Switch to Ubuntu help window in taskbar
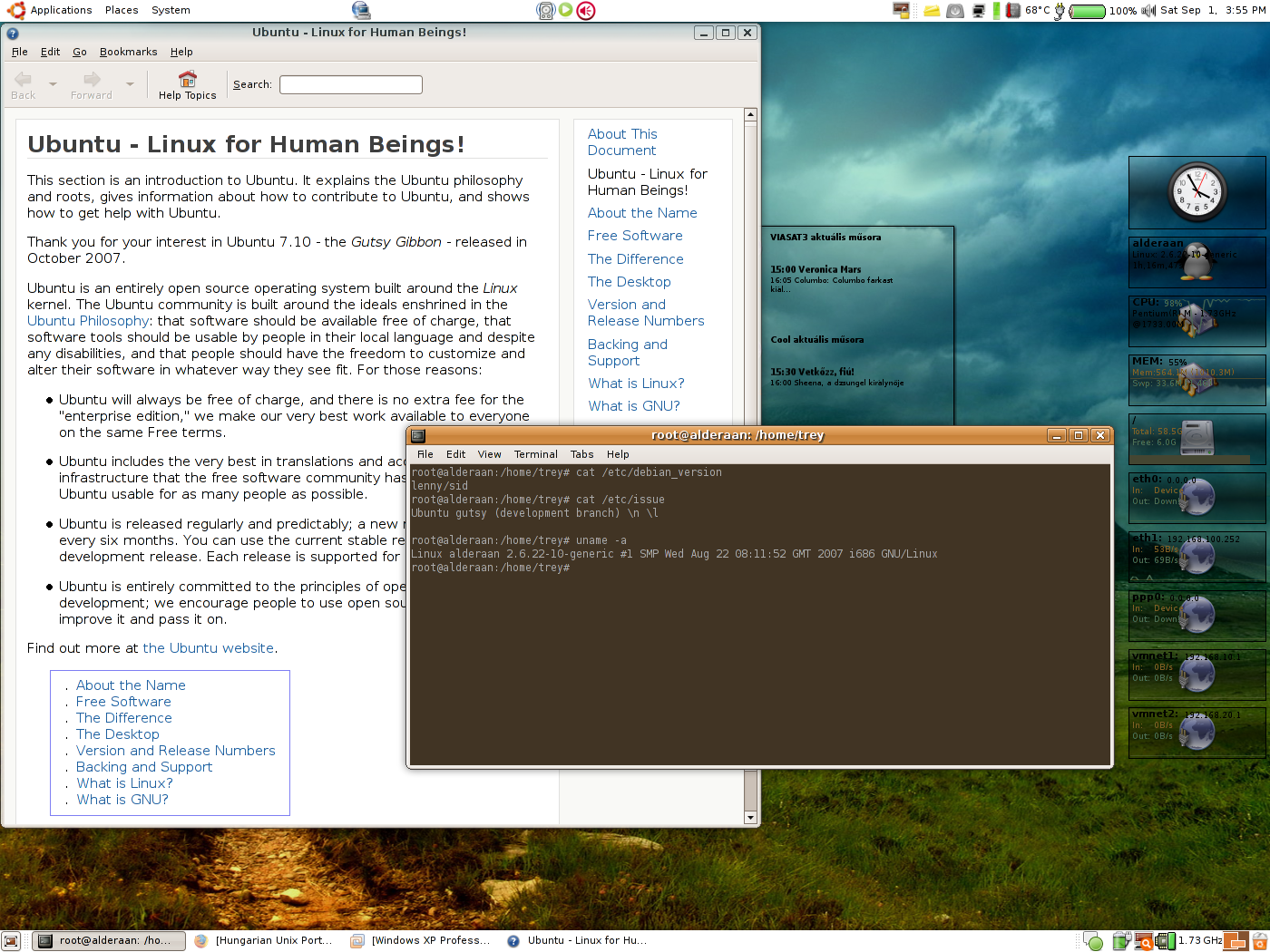1270x952 pixels. coord(578,941)
